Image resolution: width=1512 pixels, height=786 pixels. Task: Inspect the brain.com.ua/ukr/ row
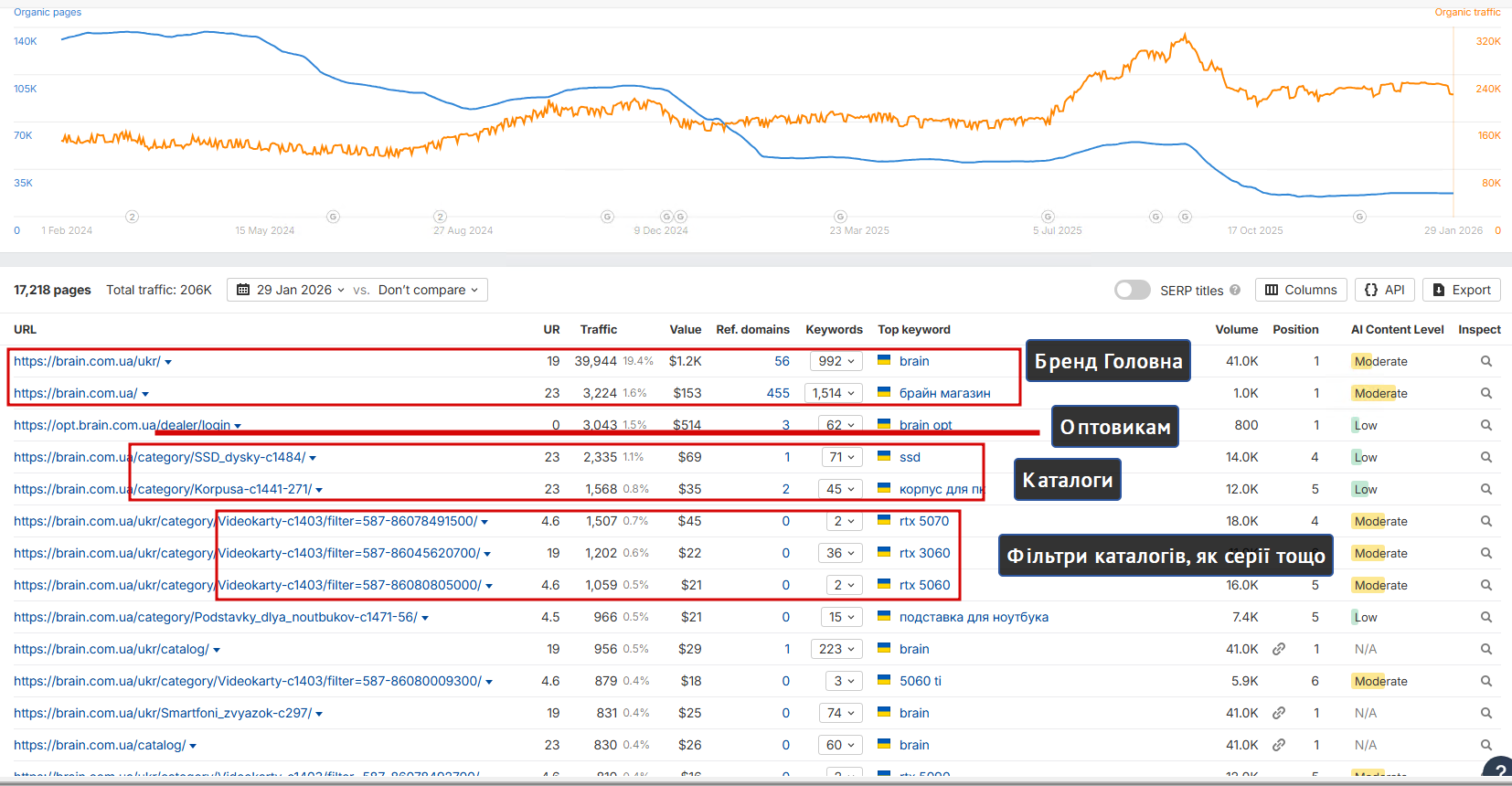tap(1486, 361)
